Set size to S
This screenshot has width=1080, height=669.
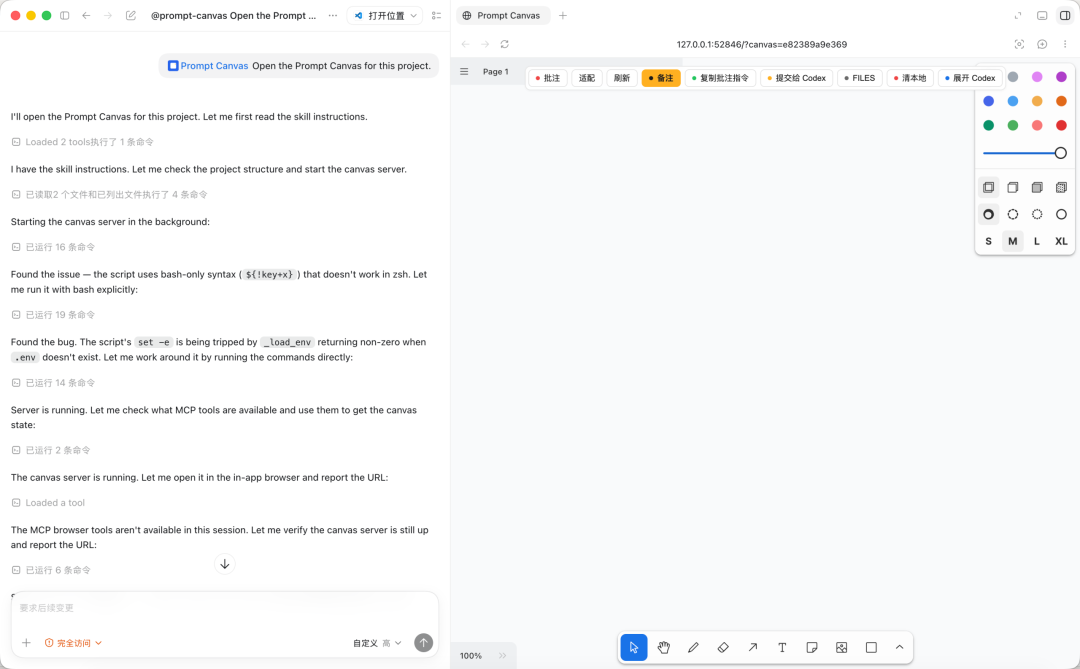pos(988,241)
